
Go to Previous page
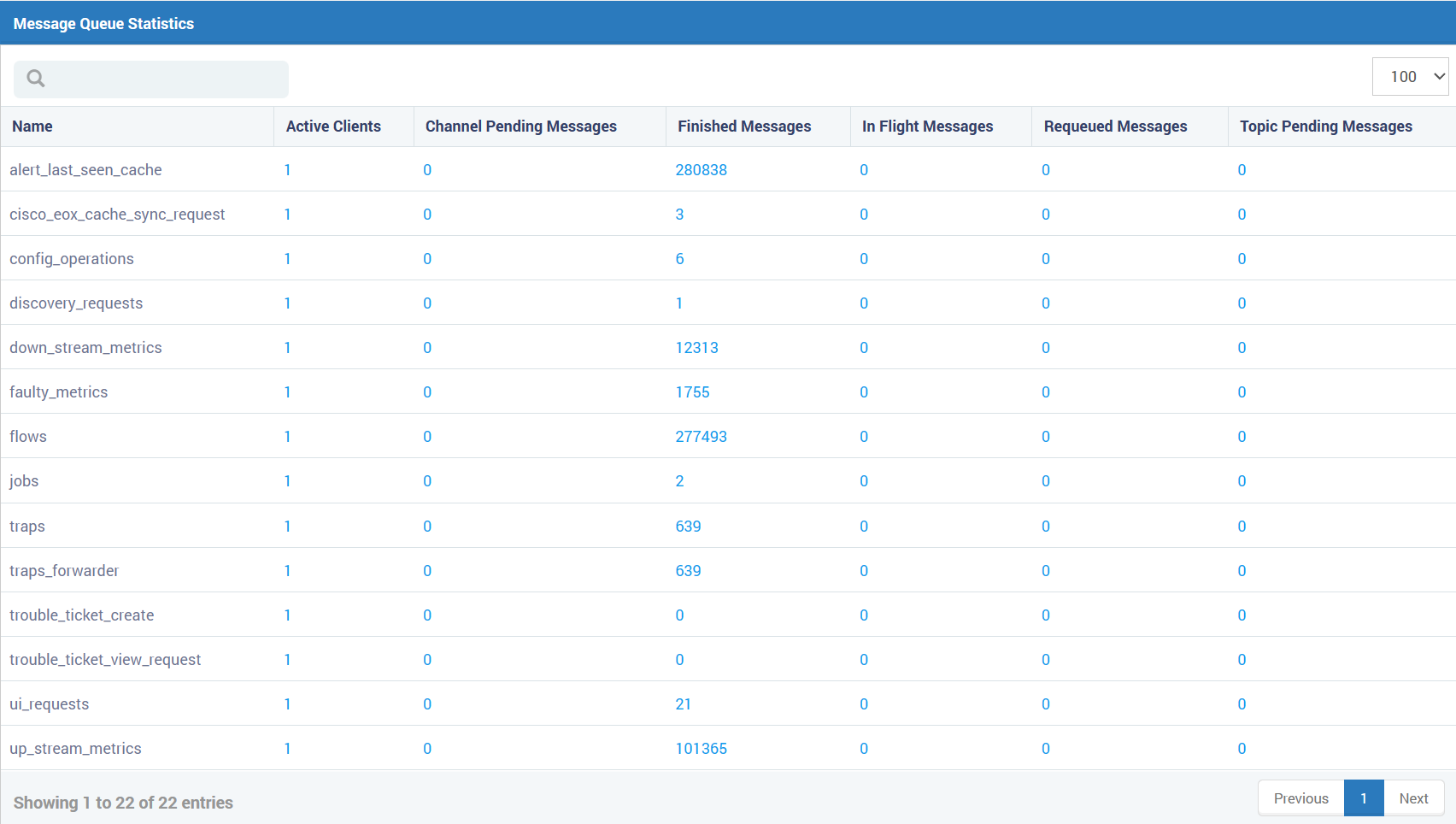[1300, 798]
